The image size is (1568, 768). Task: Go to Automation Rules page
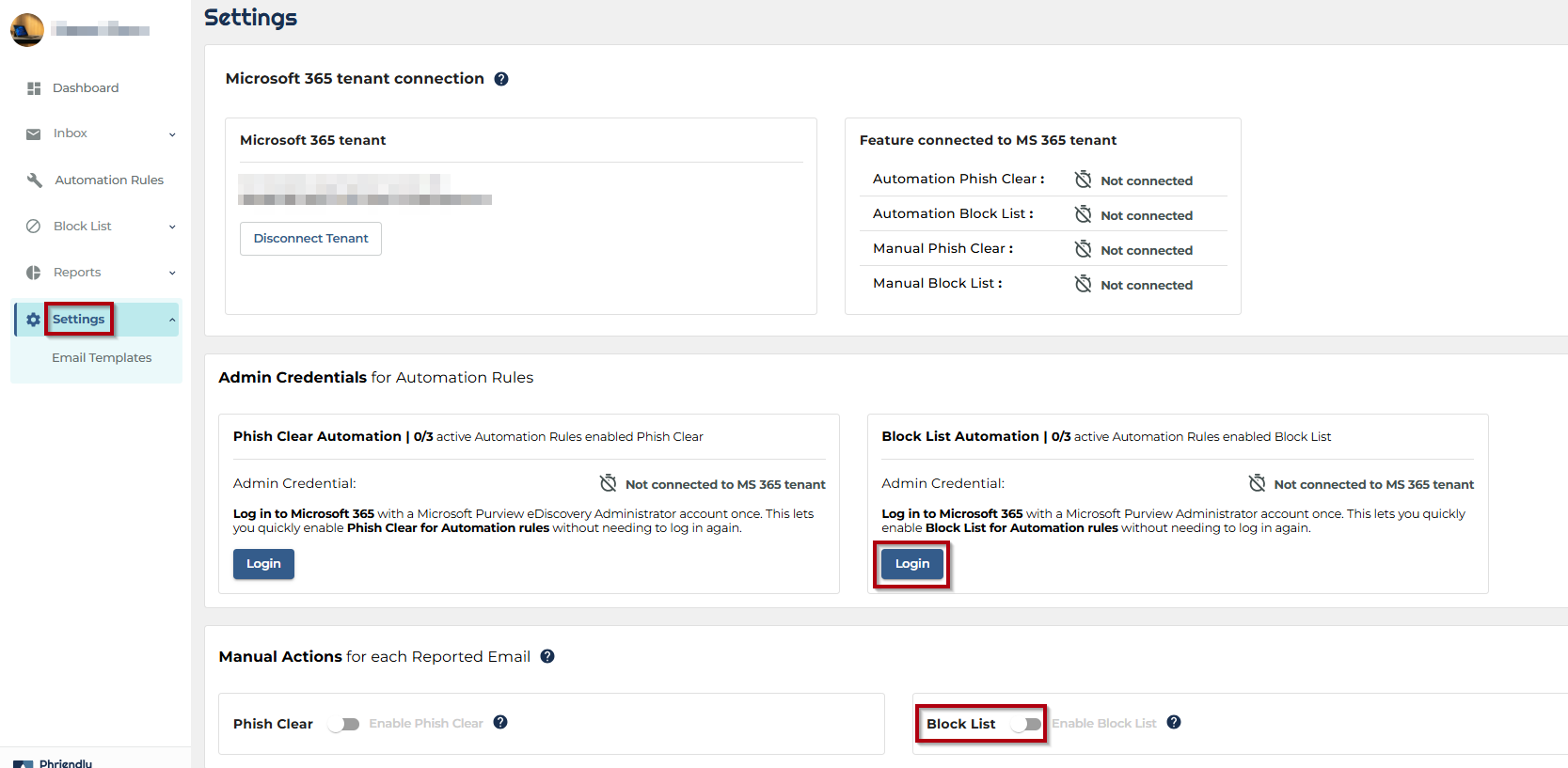(108, 180)
